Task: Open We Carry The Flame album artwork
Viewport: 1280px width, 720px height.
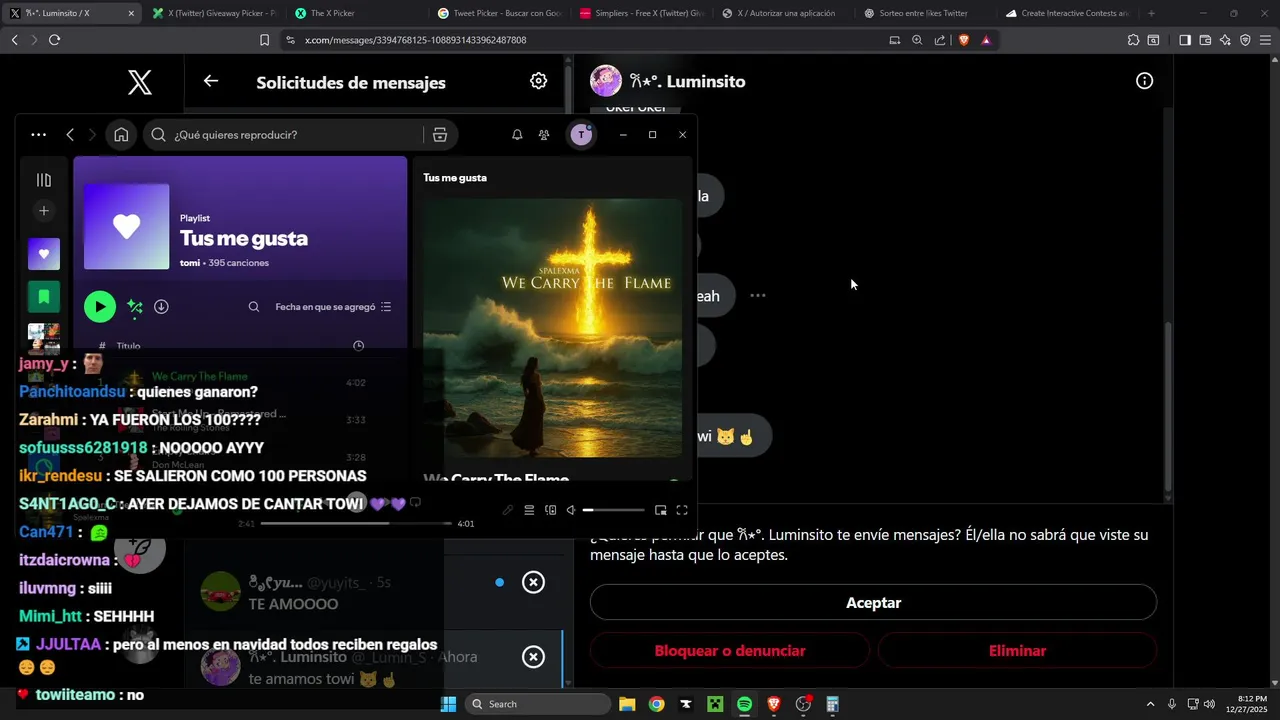Action: coord(553,328)
